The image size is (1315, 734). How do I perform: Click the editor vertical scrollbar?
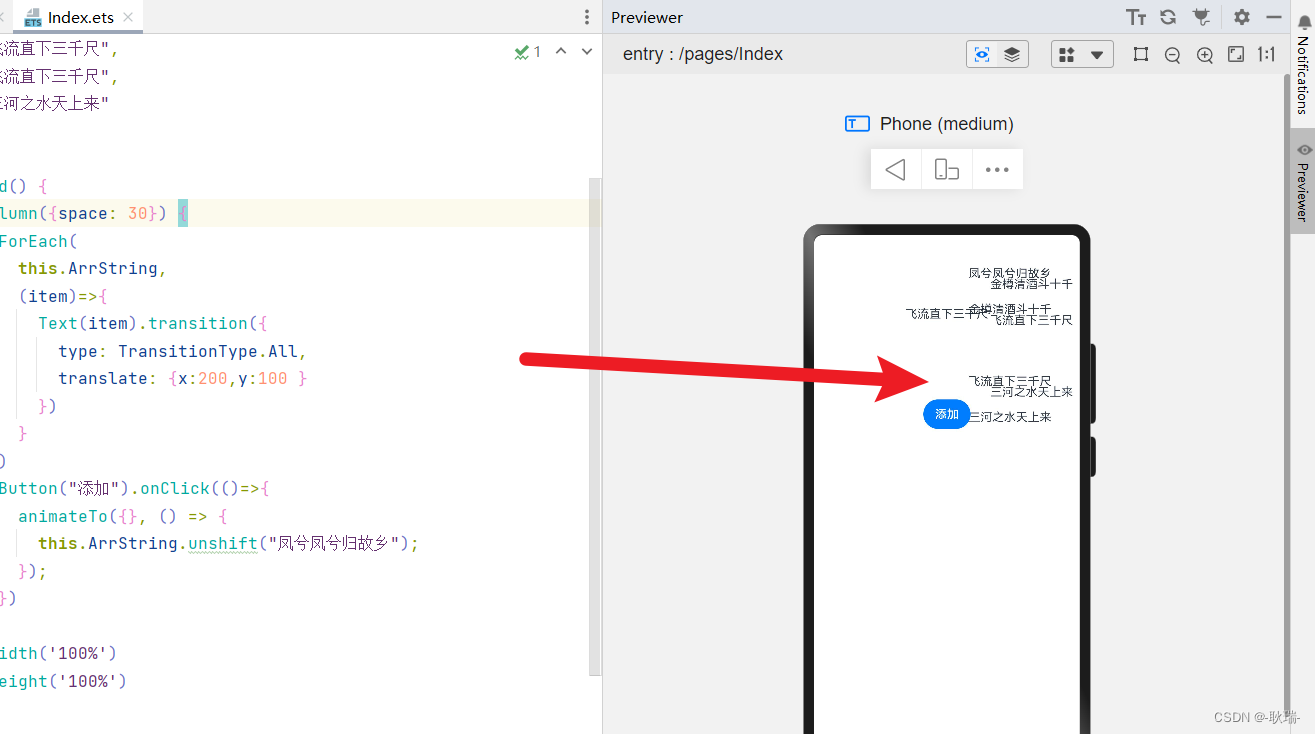pyautogui.click(x=595, y=426)
